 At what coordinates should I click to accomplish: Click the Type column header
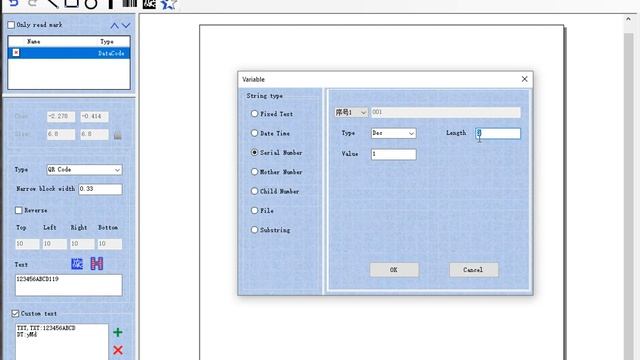pos(107,42)
